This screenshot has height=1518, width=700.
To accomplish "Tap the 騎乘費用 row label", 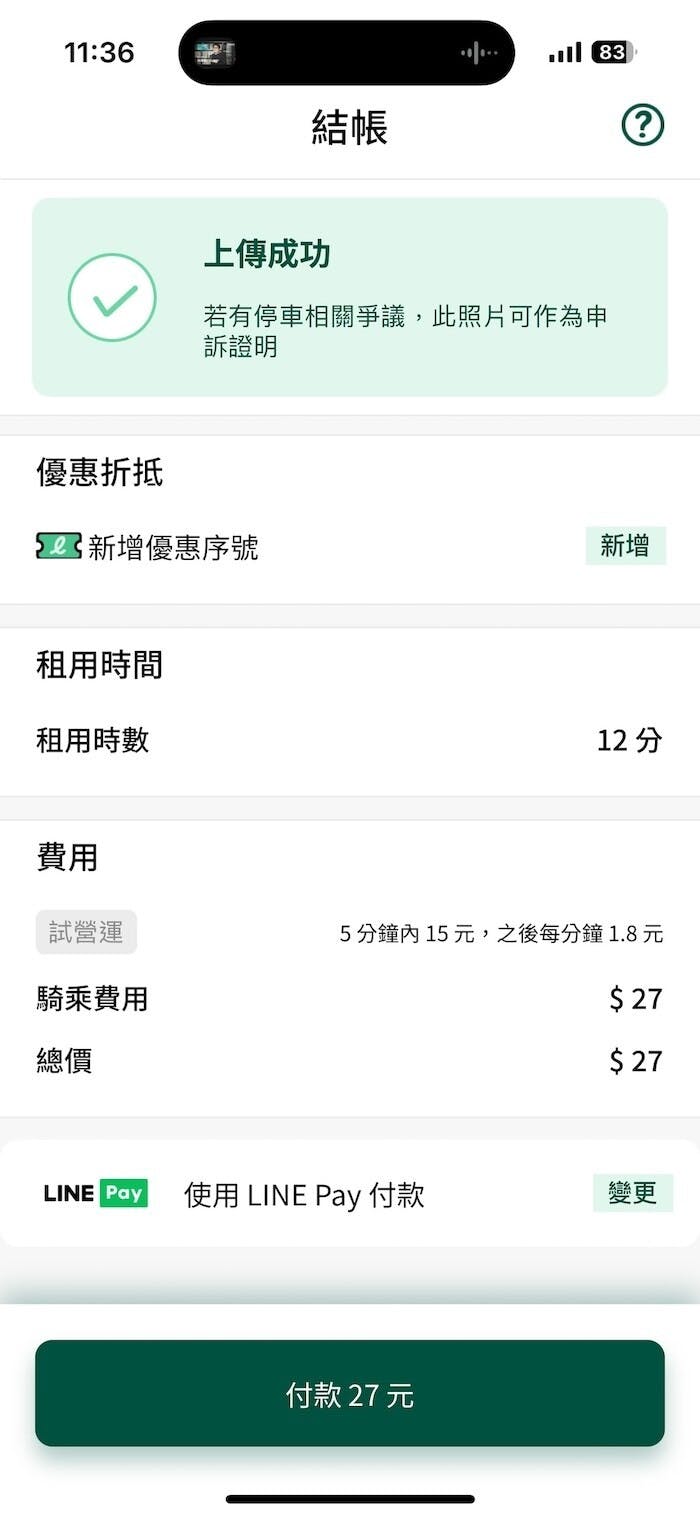I will (x=92, y=998).
